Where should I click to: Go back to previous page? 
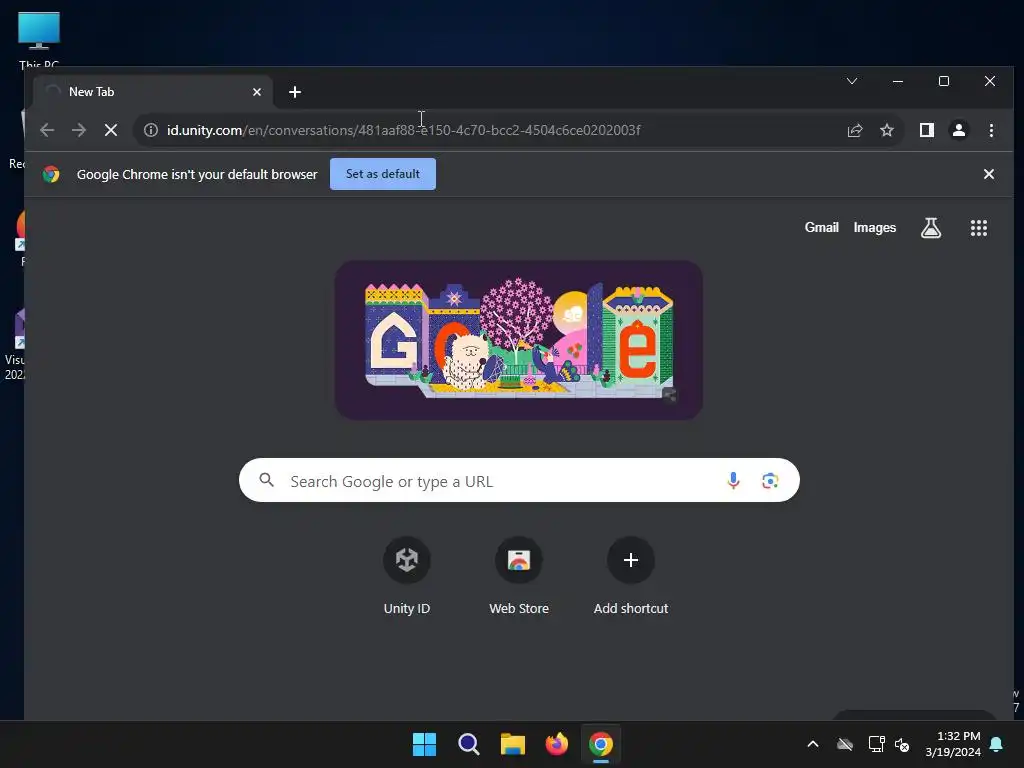coord(47,130)
